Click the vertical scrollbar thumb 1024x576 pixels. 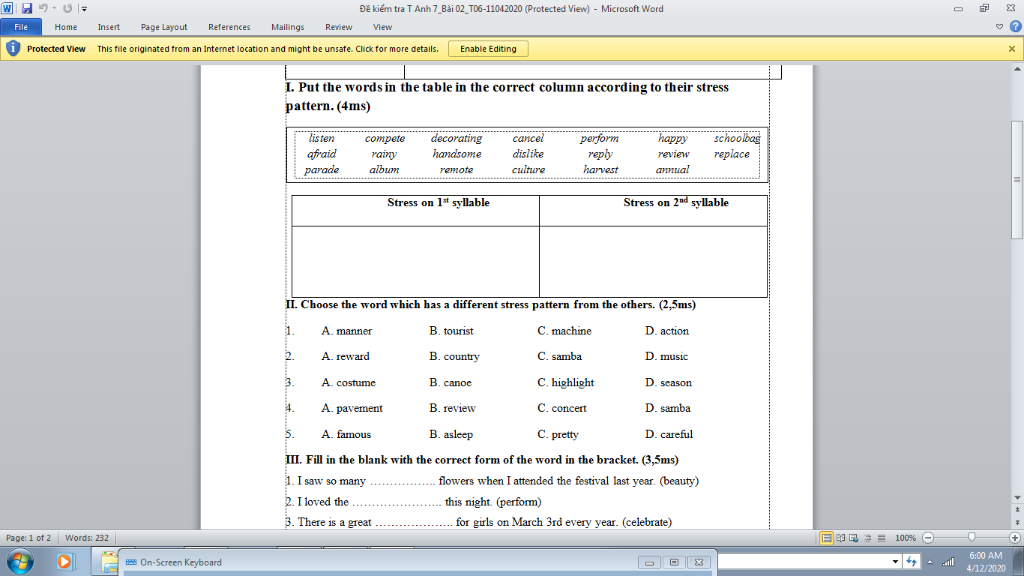(x=1017, y=180)
